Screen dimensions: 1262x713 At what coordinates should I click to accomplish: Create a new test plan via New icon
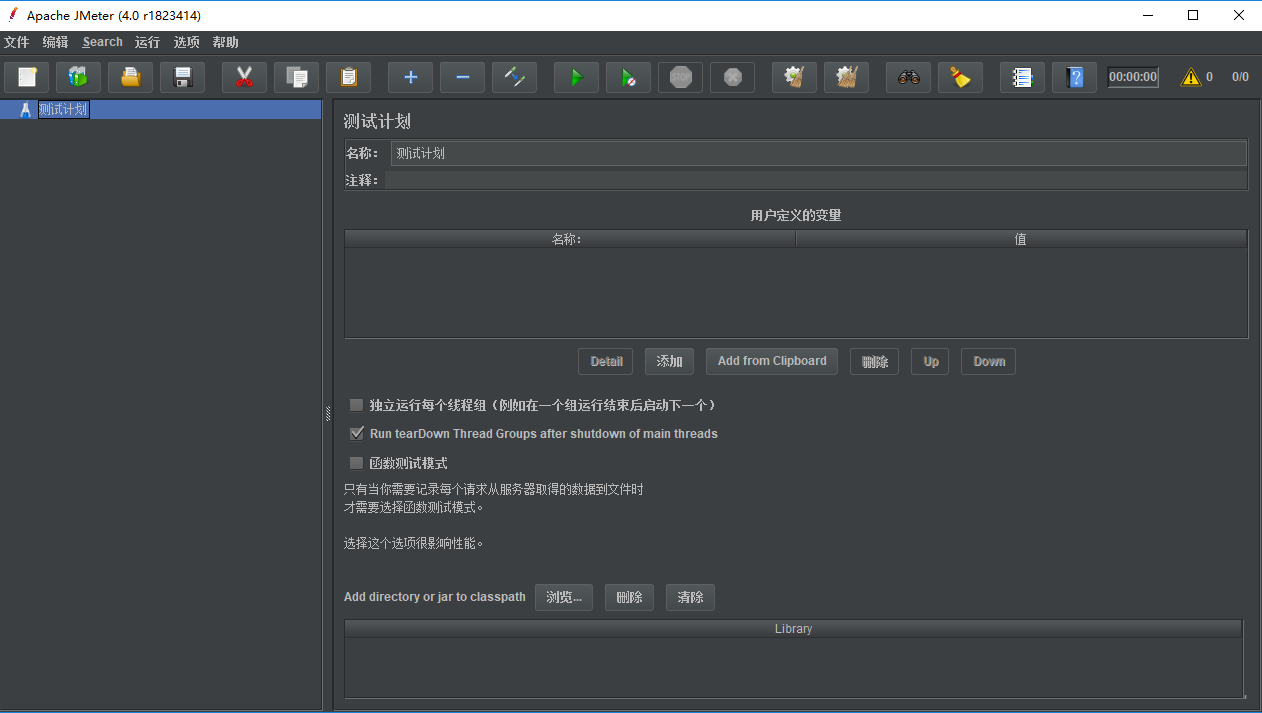(27, 77)
